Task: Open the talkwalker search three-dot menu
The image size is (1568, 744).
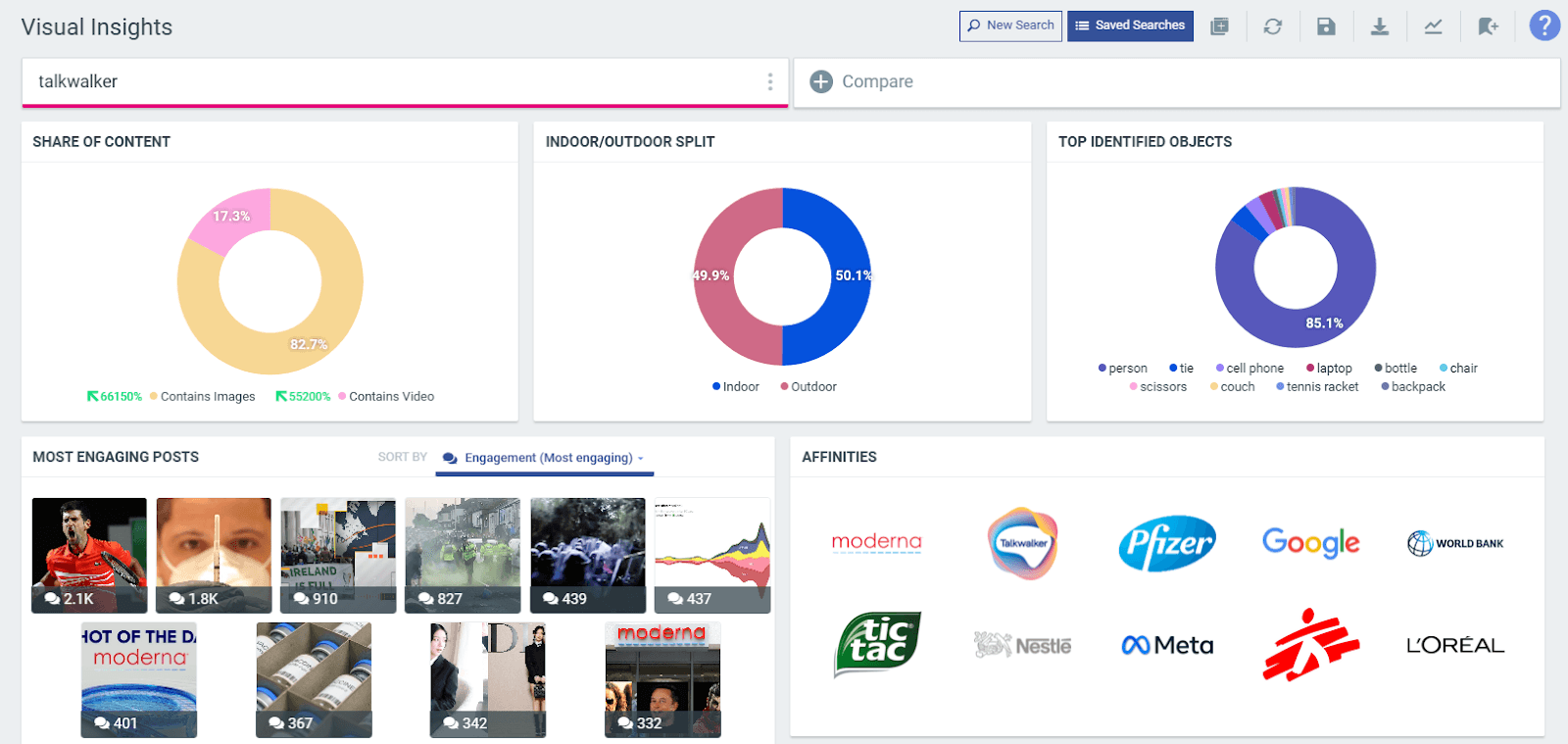Action: point(770,81)
